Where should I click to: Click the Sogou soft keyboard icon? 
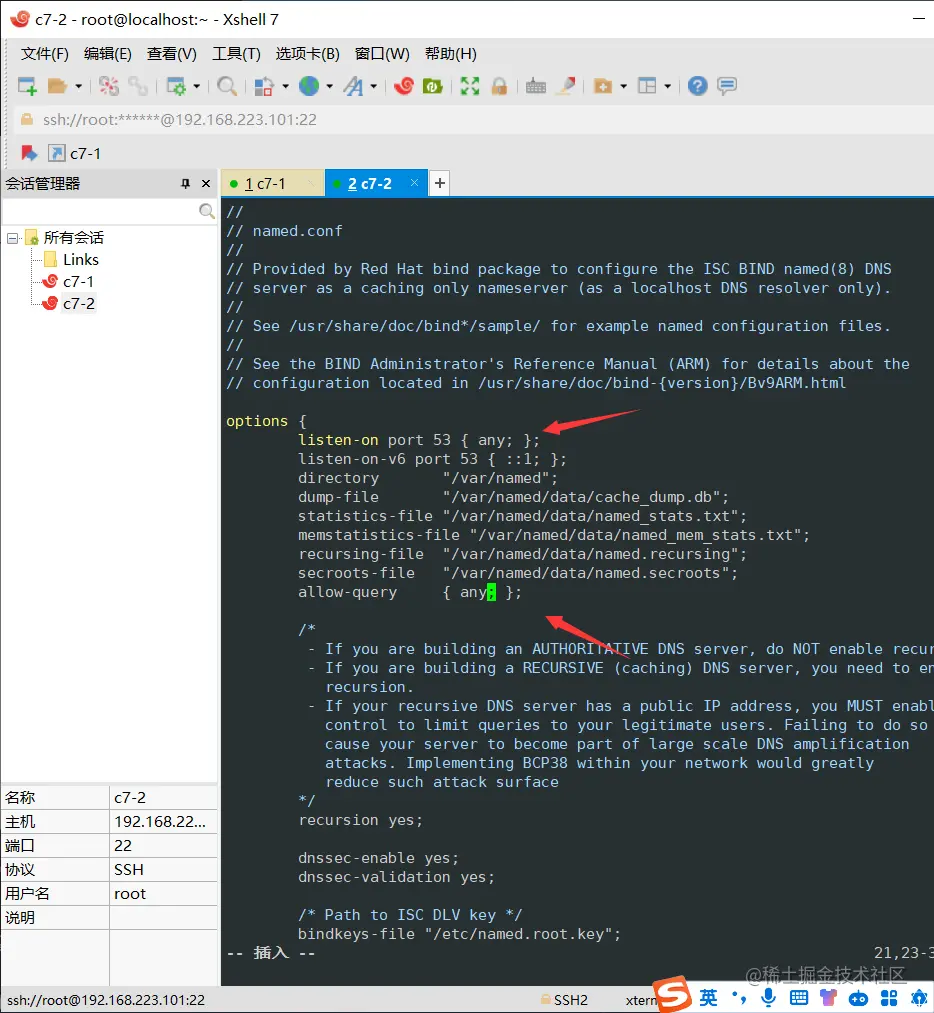tap(799, 998)
